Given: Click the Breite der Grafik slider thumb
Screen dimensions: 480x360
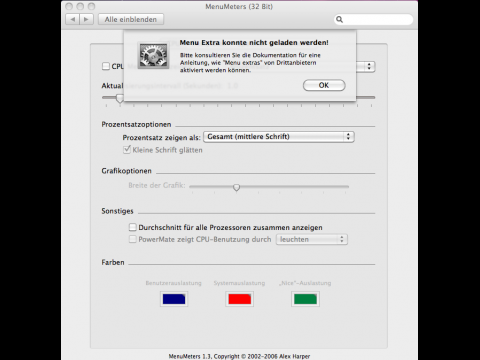Looking at the screenshot, I should pyautogui.click(x=236, y=188).
